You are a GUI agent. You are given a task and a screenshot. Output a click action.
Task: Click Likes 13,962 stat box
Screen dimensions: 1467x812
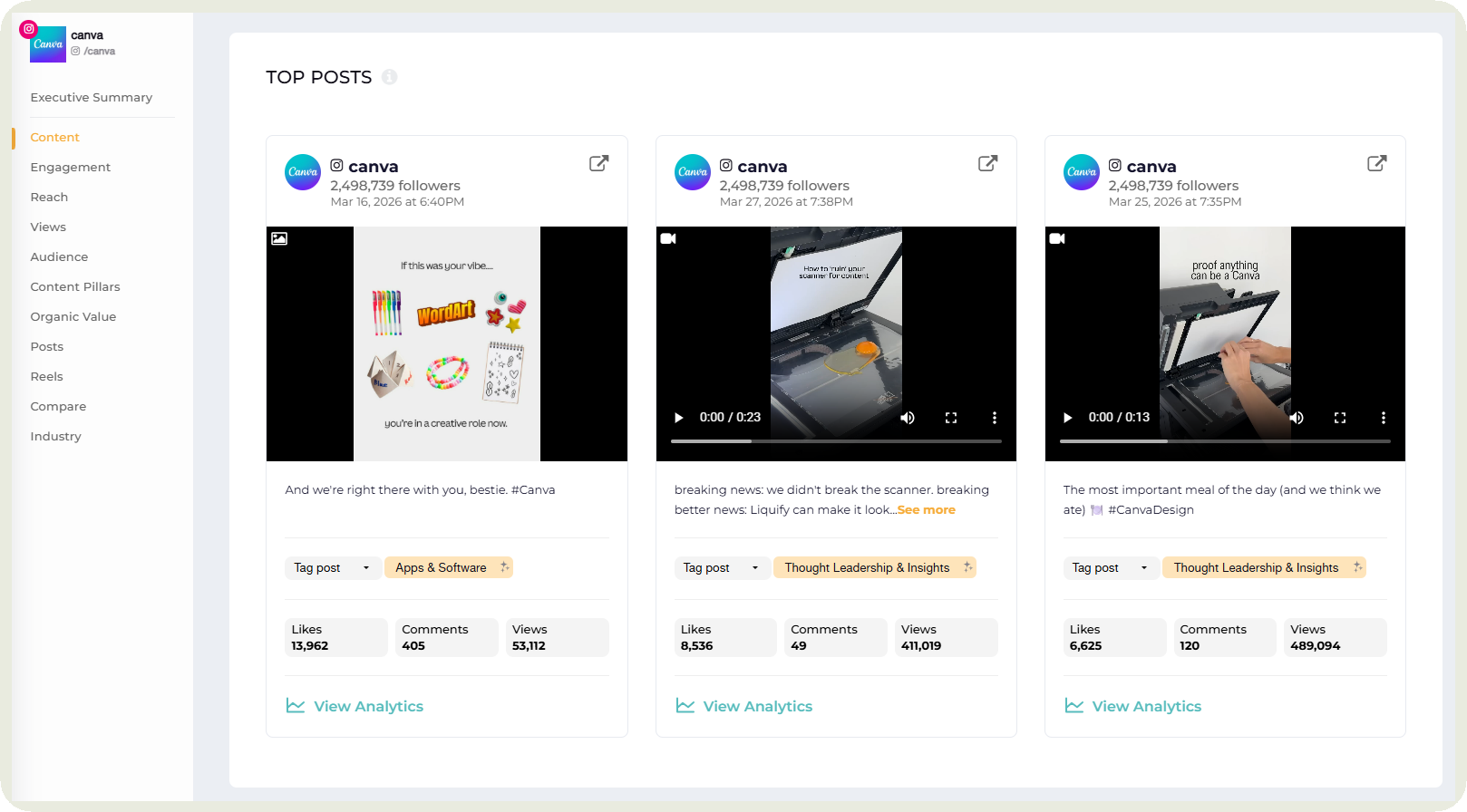(x=336, y=637)
